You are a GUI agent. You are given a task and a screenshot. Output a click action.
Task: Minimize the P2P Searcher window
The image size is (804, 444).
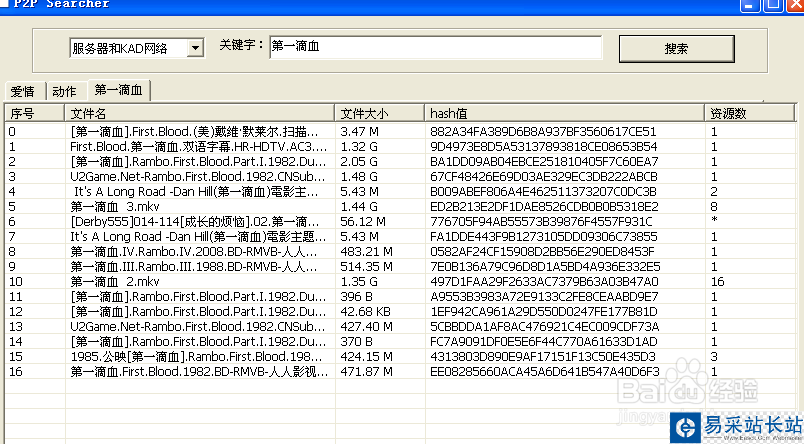750,5
